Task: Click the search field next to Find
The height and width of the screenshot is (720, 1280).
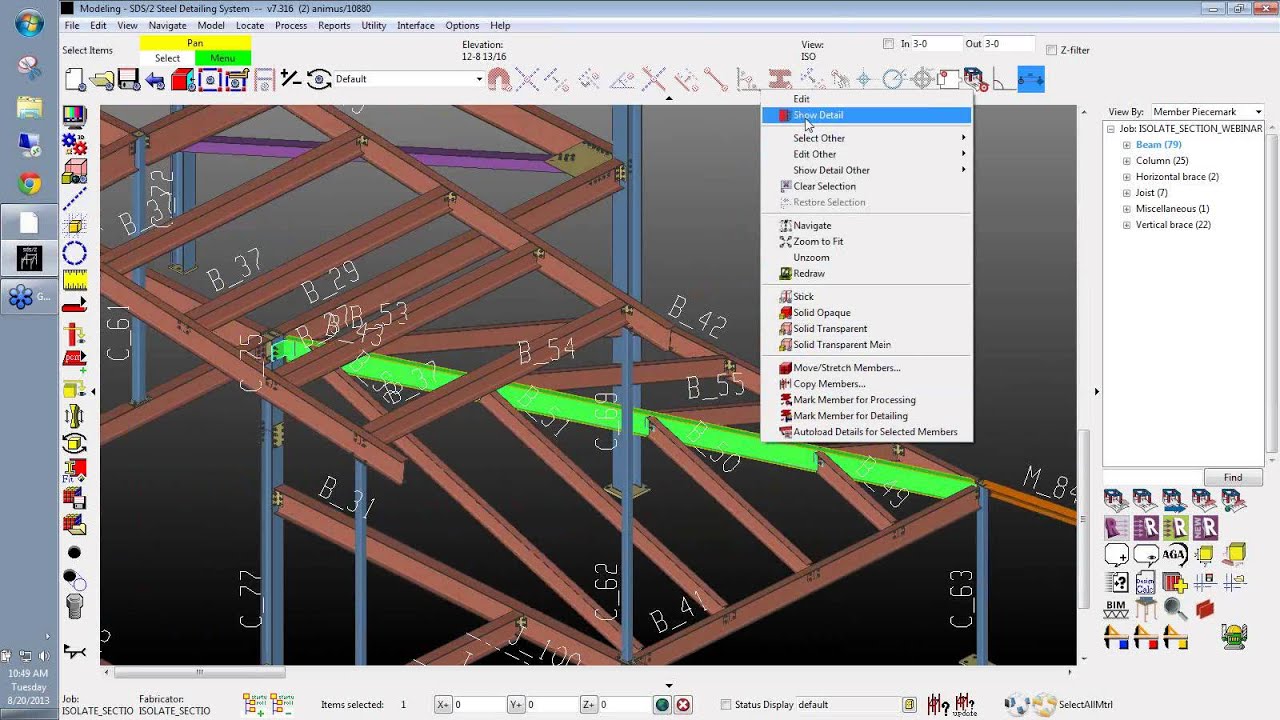Action: click(x=1152, y=478)
